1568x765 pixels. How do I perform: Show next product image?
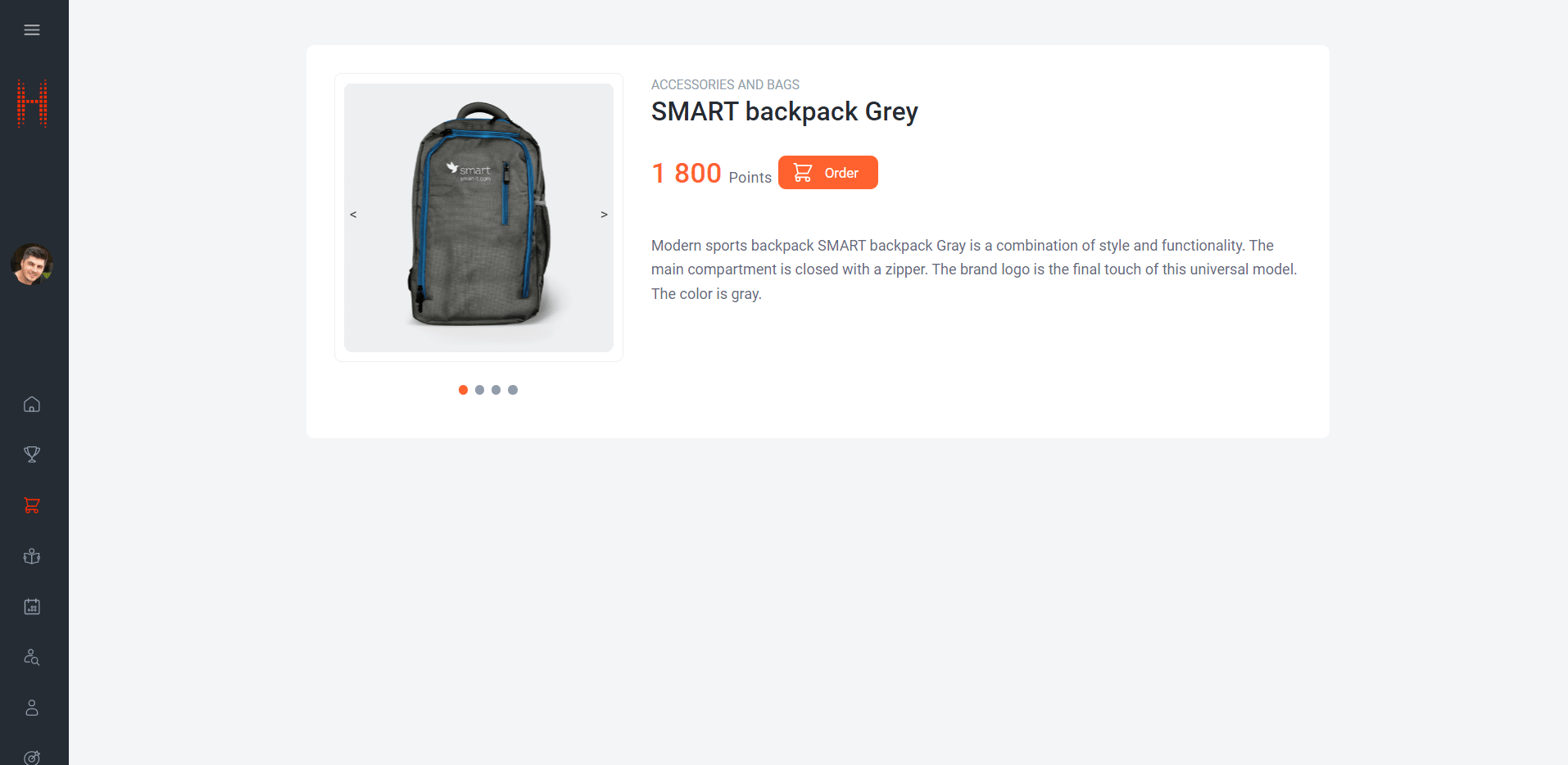coord(604,215)
